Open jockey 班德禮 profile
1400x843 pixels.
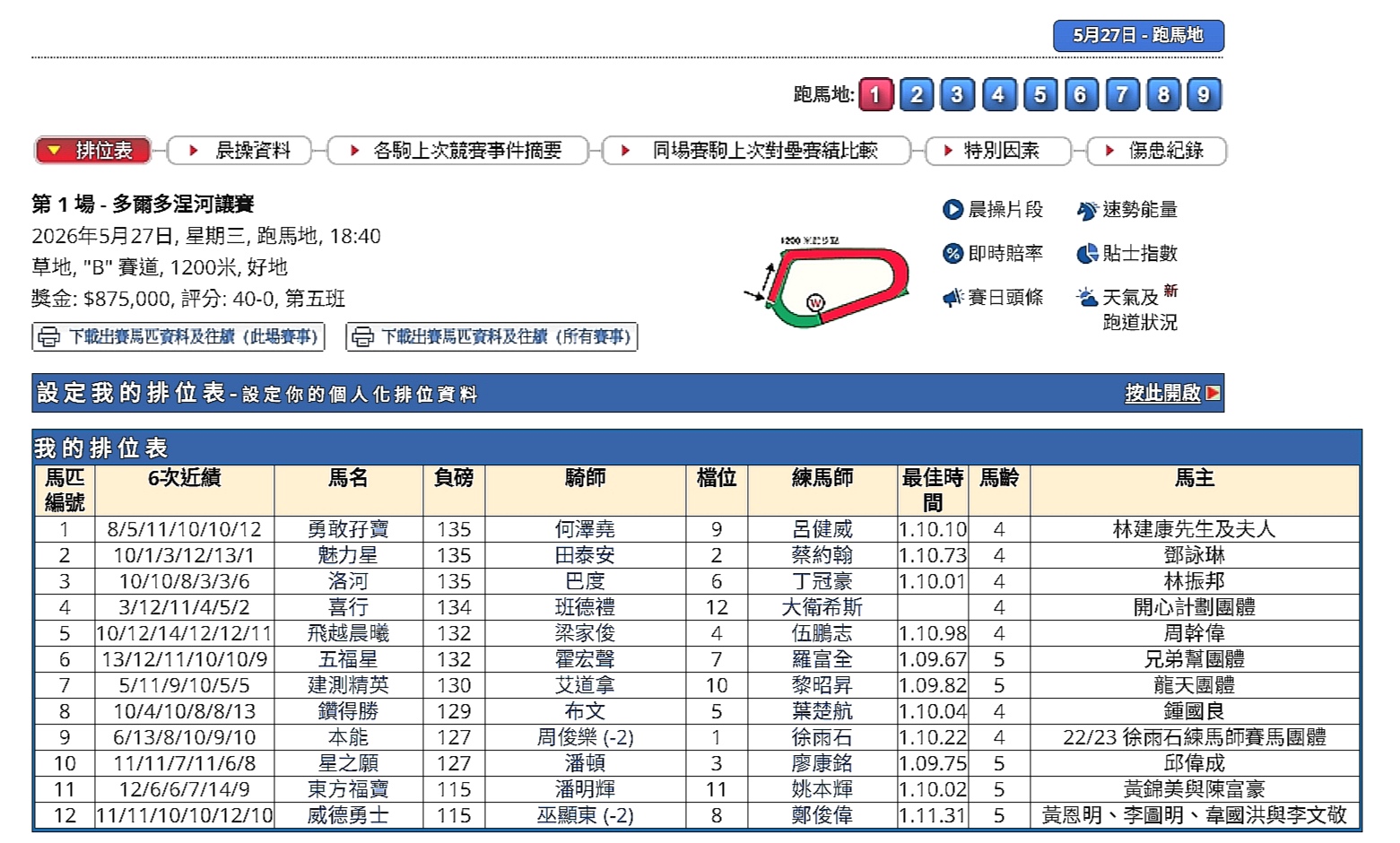coord(585,607)
